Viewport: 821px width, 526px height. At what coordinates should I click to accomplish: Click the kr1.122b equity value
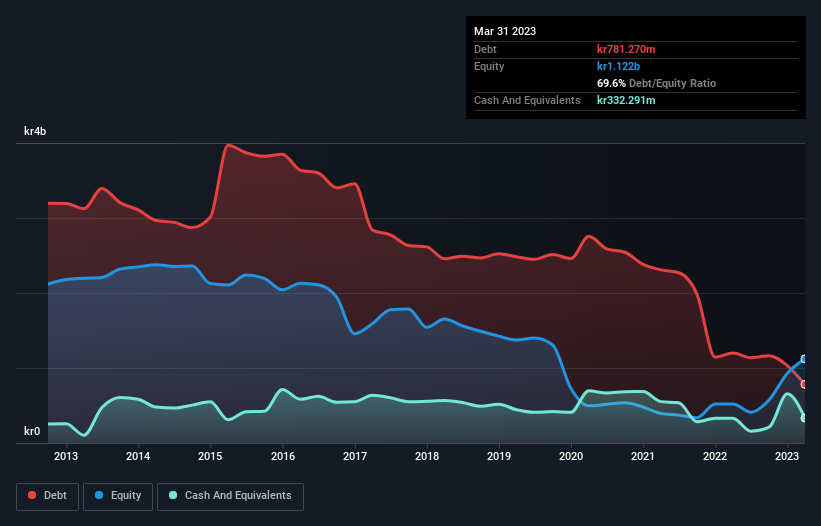[x=618, y=66]
